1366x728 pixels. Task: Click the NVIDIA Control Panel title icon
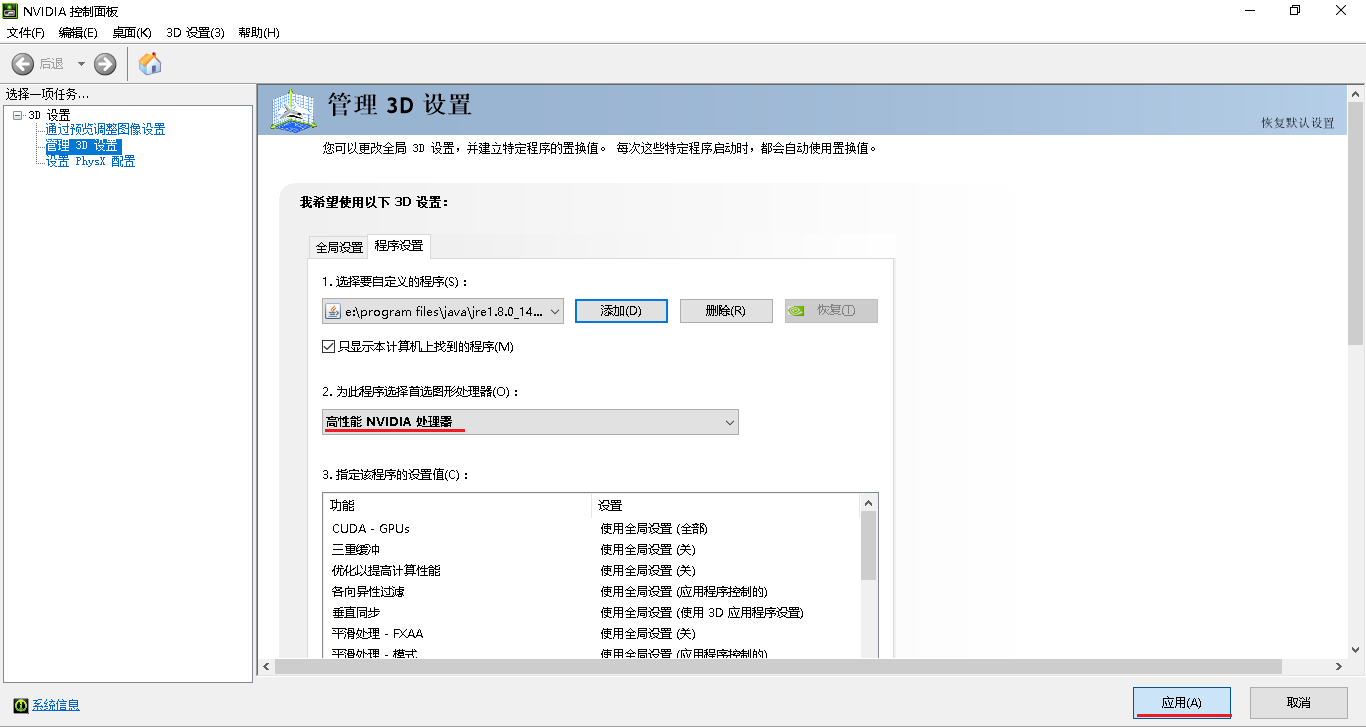coord(11,11)
